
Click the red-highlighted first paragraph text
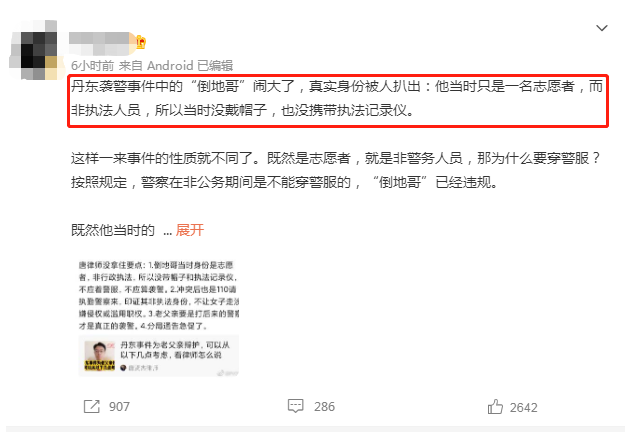click(337, 98)
